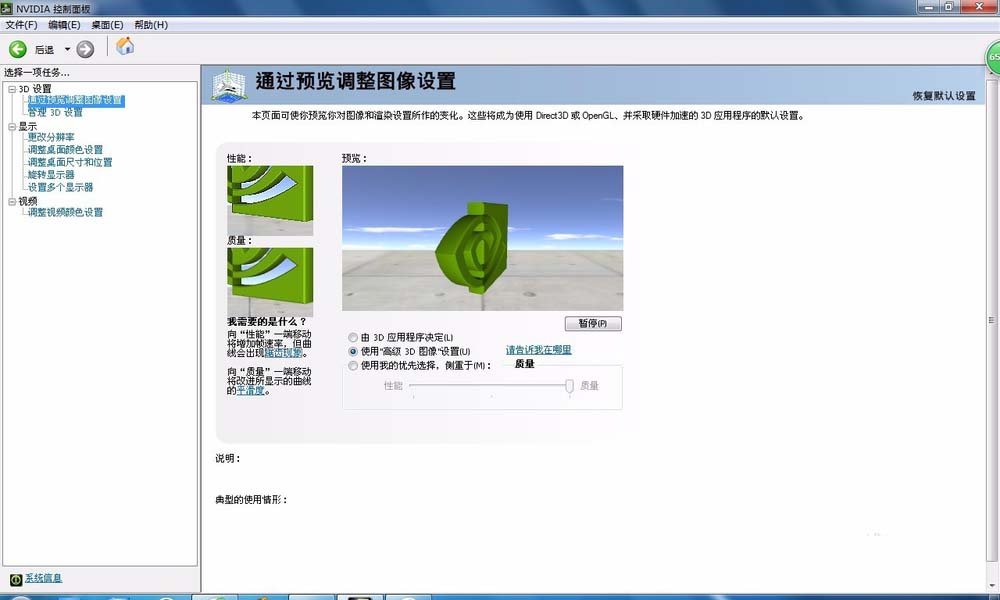1000x600 pixels.
Task: Click the performance-quality slider handle
Action: click(569, 385)
